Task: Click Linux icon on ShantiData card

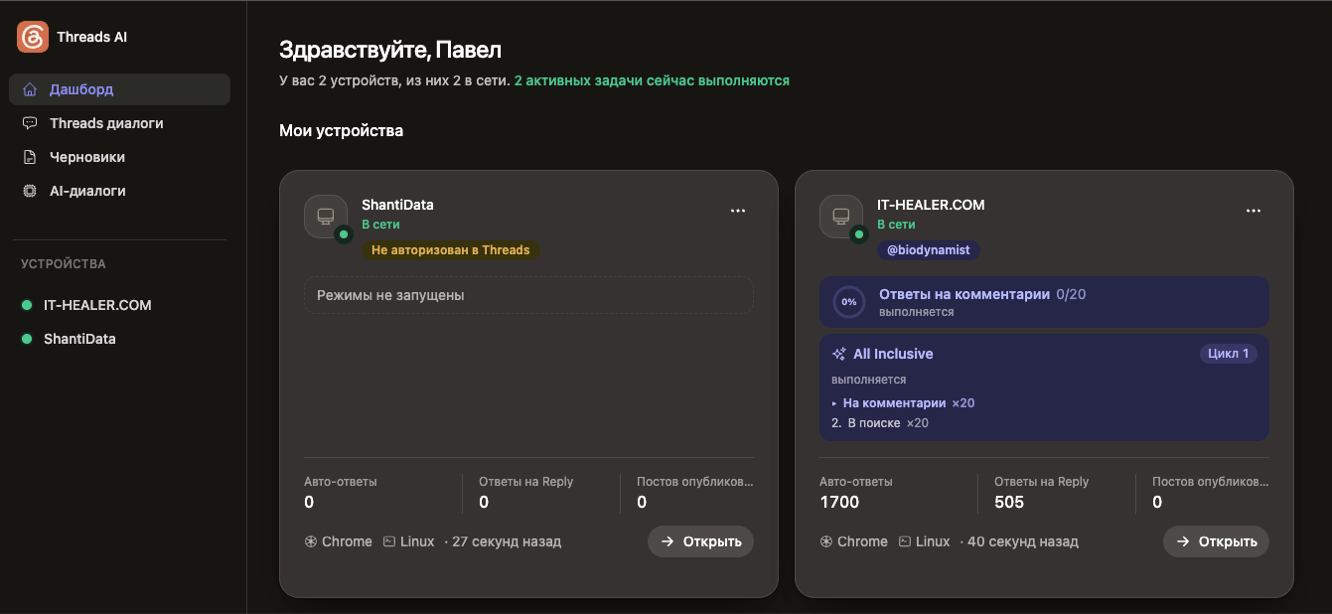Action: pos(389,541)
